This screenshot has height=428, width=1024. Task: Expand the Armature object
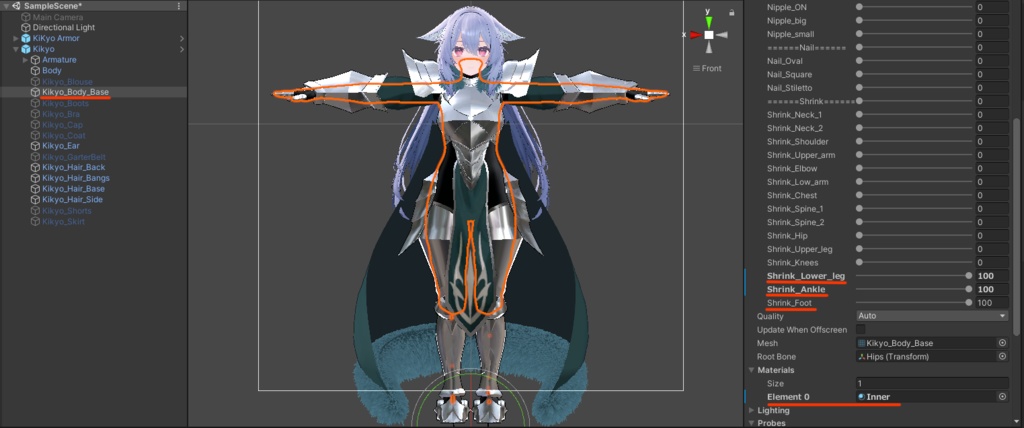26,60
